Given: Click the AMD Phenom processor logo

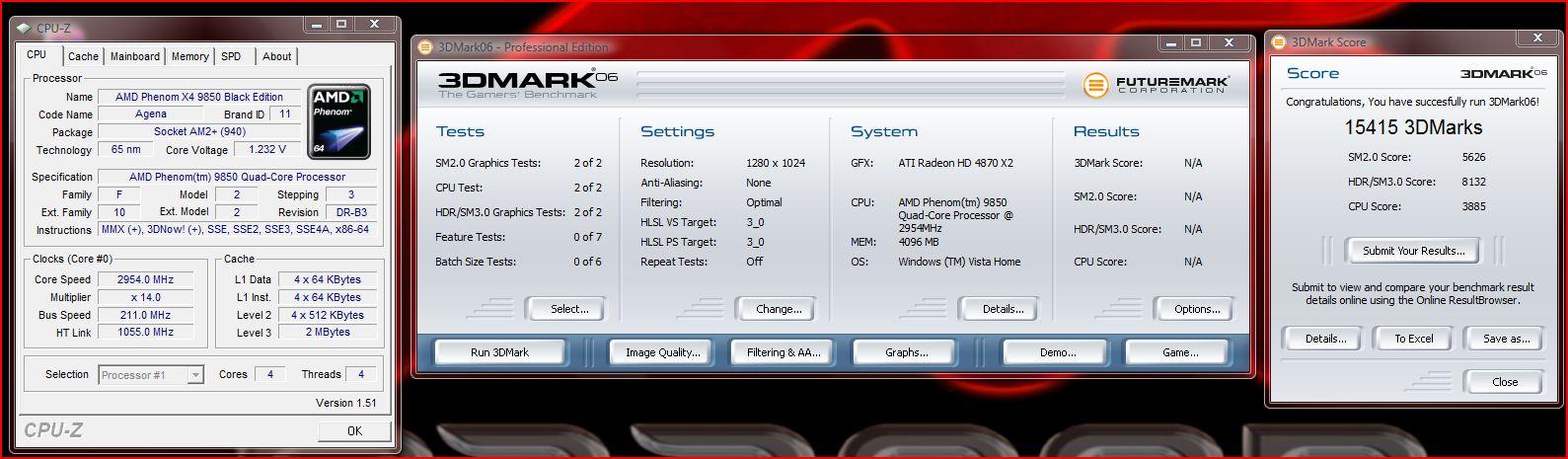Looking at the screenshot, I should coord(339,122).
